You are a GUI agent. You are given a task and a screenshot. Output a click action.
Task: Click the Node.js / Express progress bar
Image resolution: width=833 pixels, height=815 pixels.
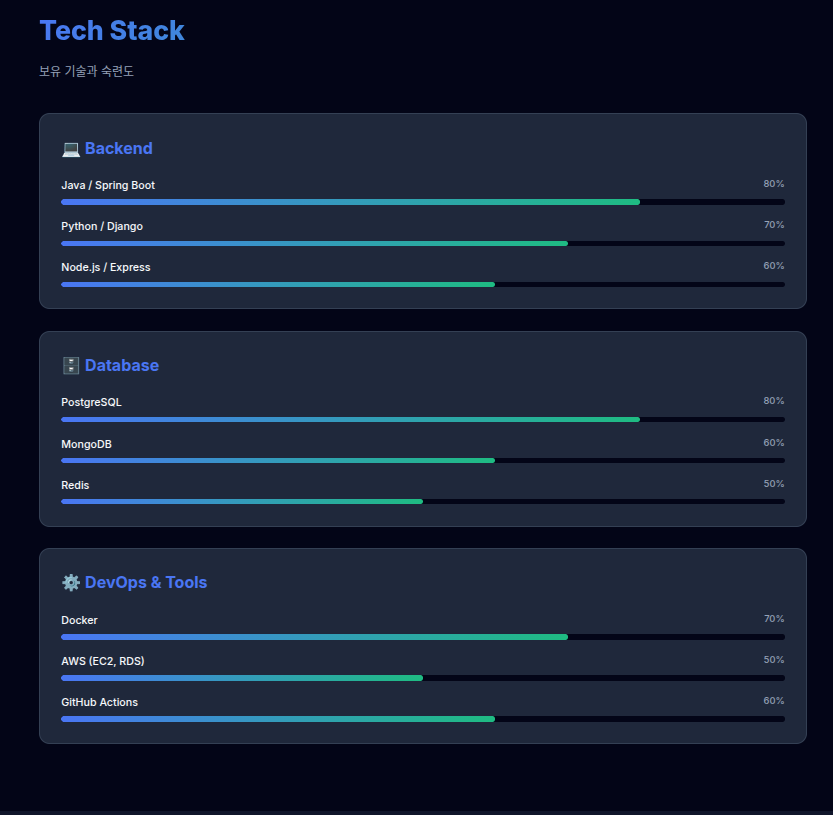422,284
